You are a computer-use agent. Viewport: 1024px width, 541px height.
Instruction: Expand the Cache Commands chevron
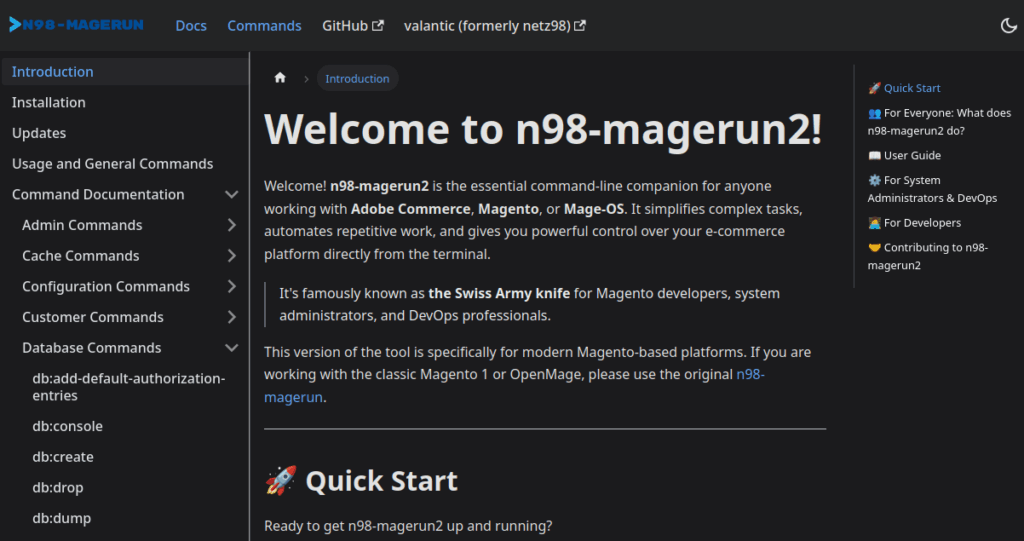coord(231,256)
